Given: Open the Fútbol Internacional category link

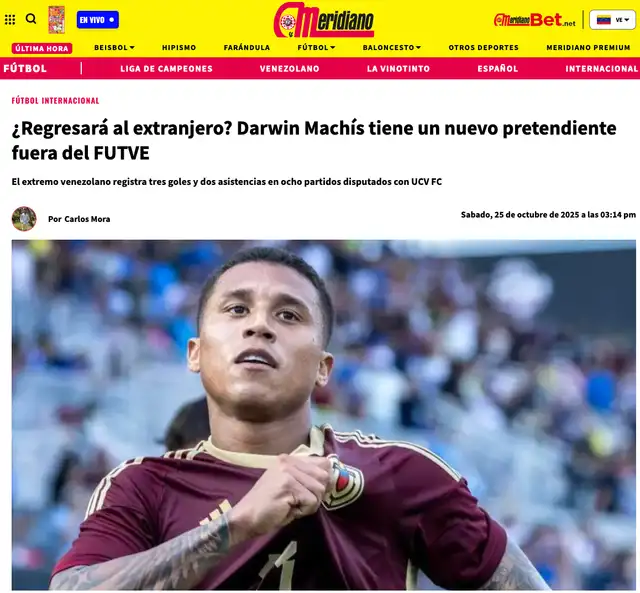Looking at the screenshot, I should click(56, 101).
